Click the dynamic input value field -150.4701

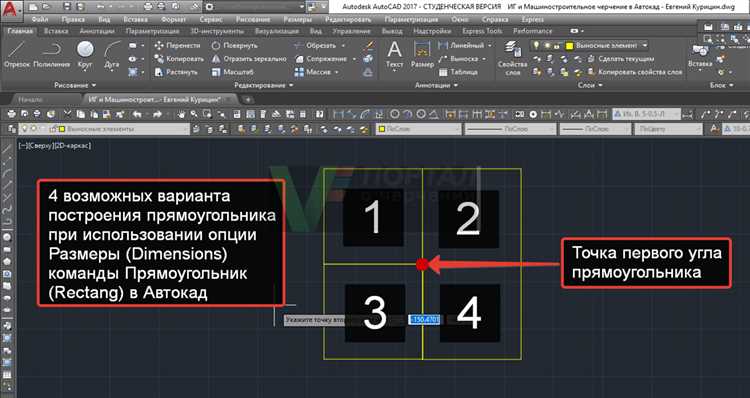point(424,320)
